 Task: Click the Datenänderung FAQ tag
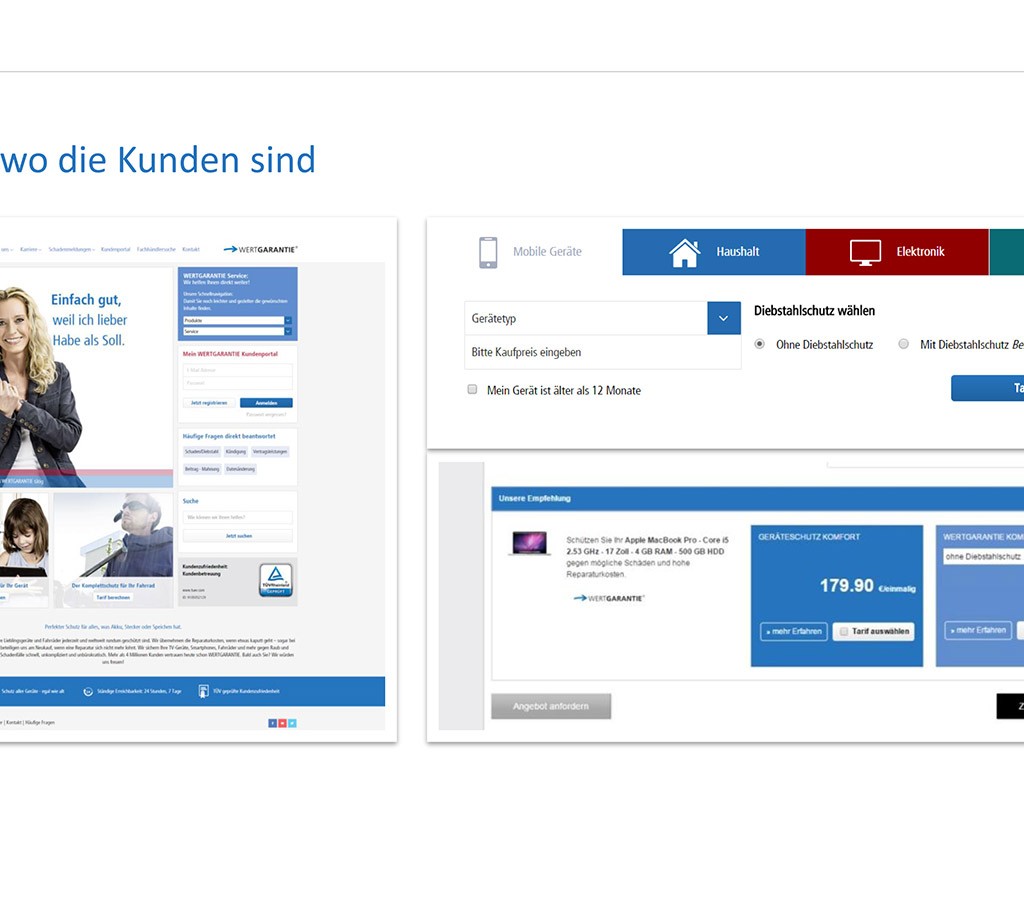[240, 469]
